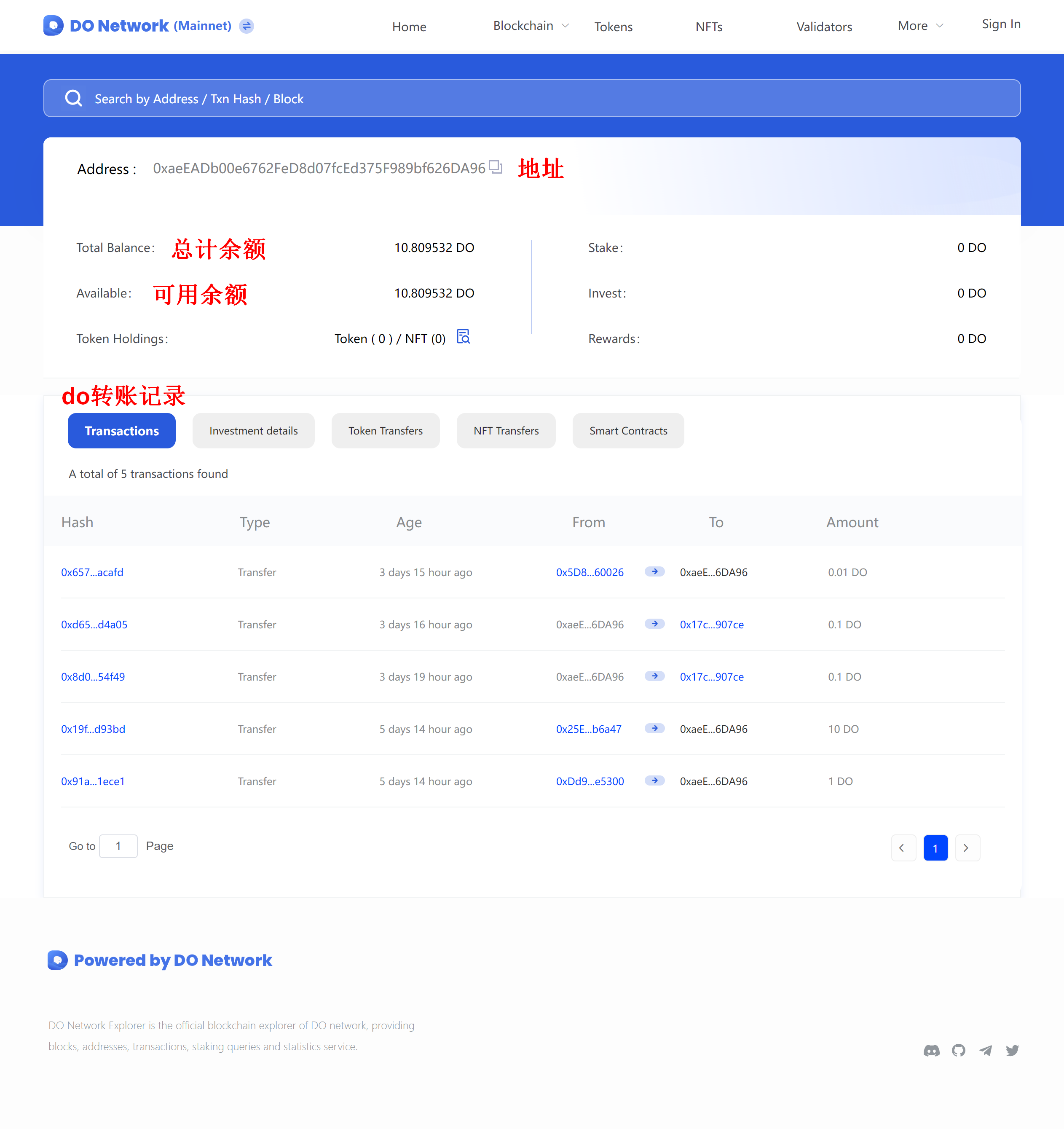1064x1129 pixels.
Task: Open the Twitter icon in footer
Action: point(1012,1050)
